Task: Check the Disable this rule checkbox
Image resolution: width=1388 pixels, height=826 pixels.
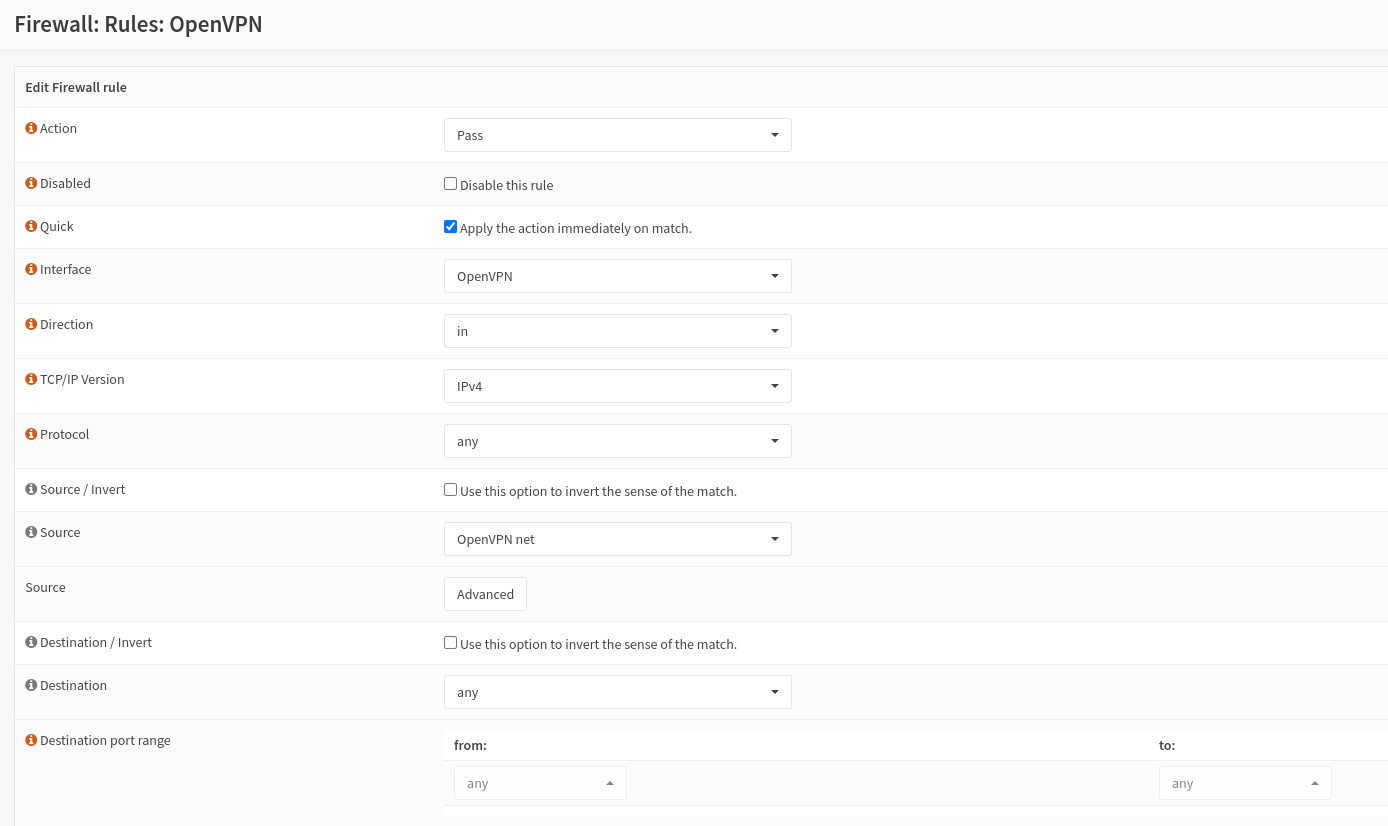Action: point(450,184)
